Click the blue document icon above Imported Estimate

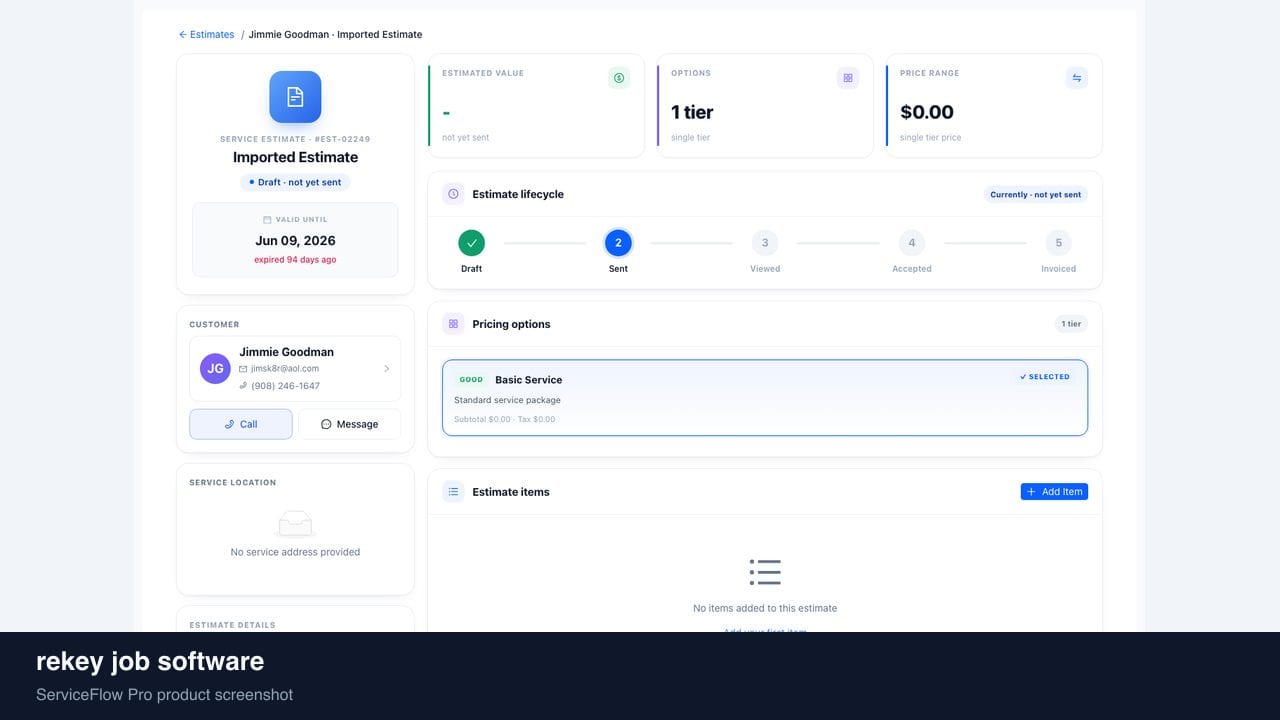point(295,97)
